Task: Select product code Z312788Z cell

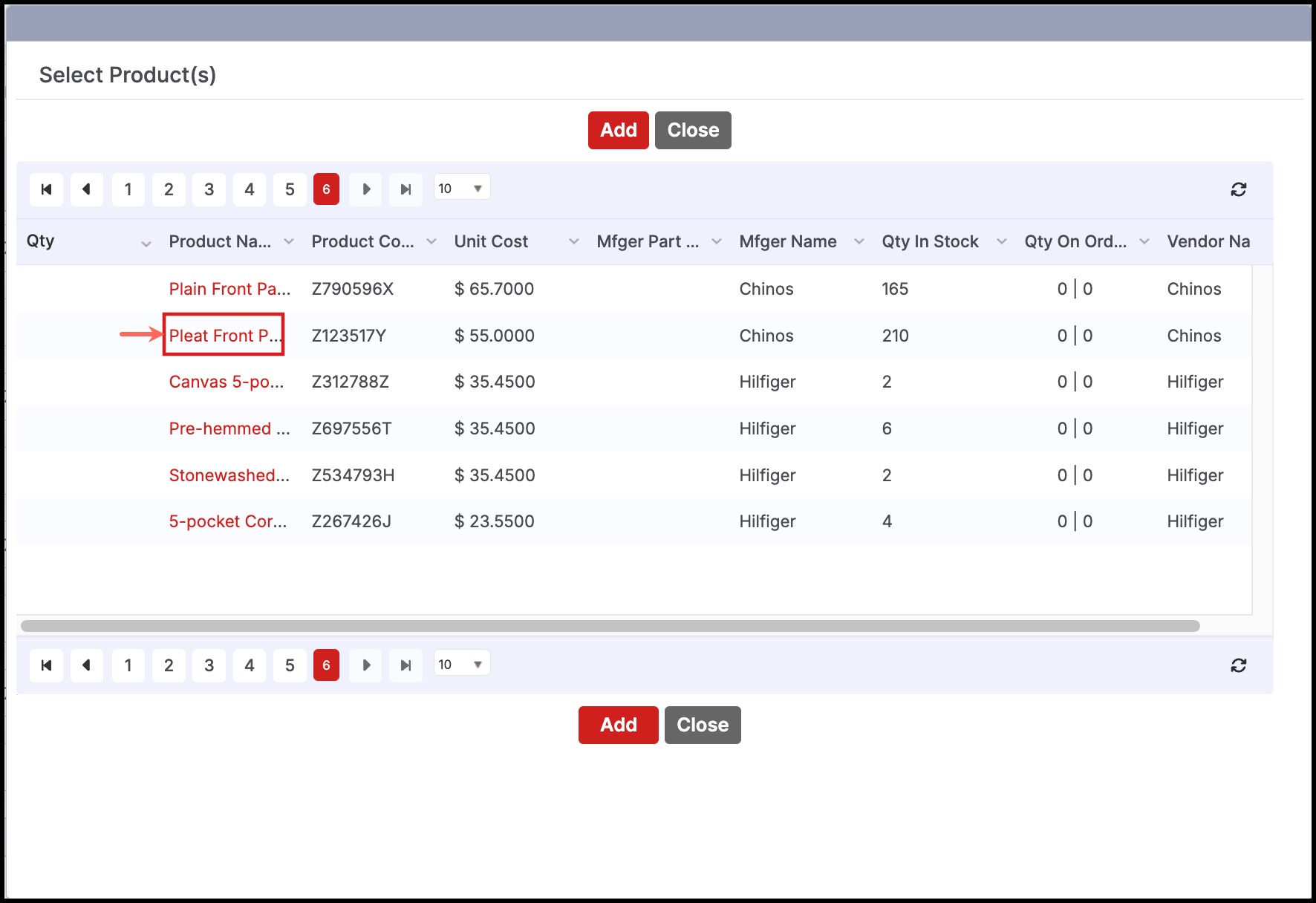Action: (x=351, y=382)
